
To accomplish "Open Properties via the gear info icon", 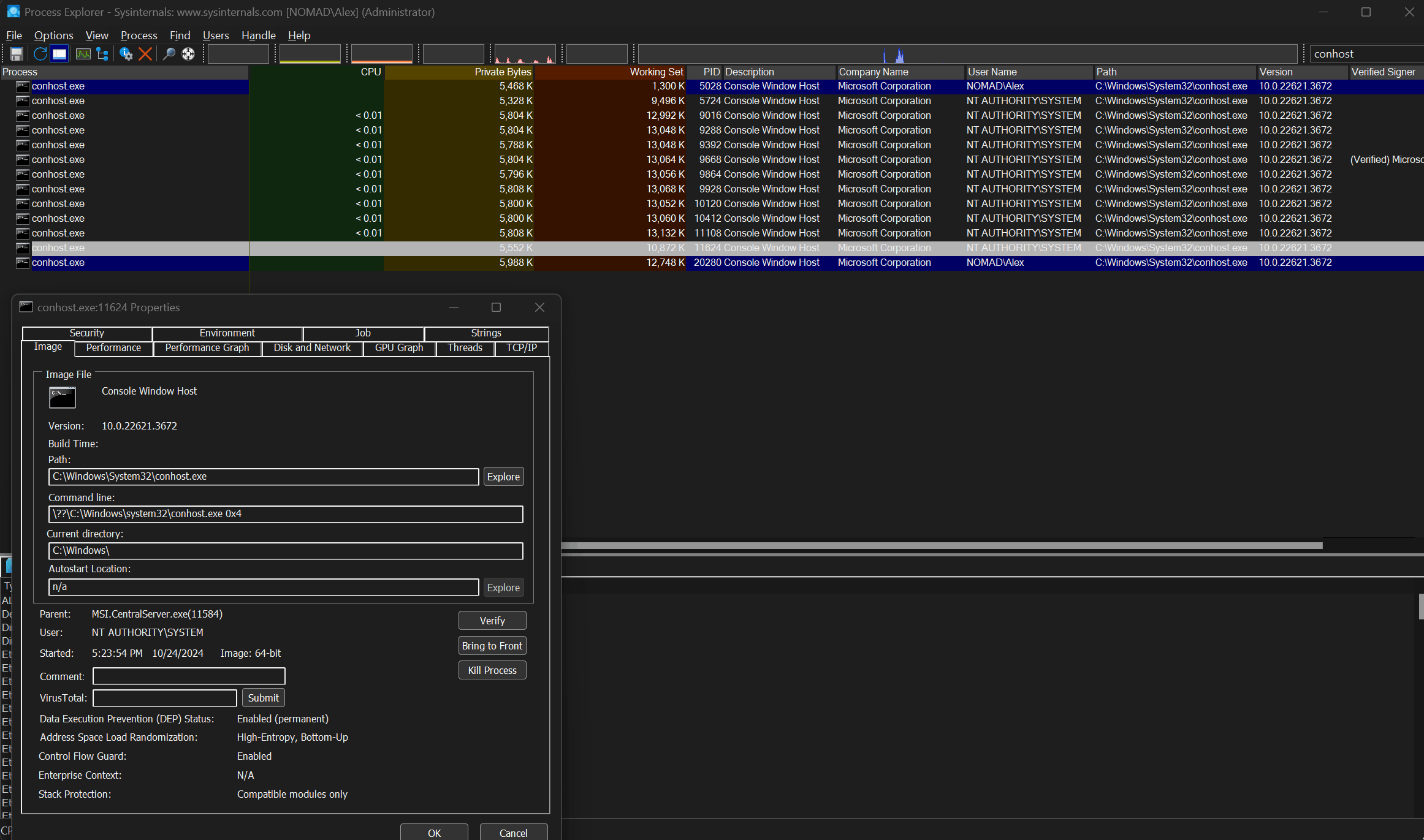I will point(126,54).
